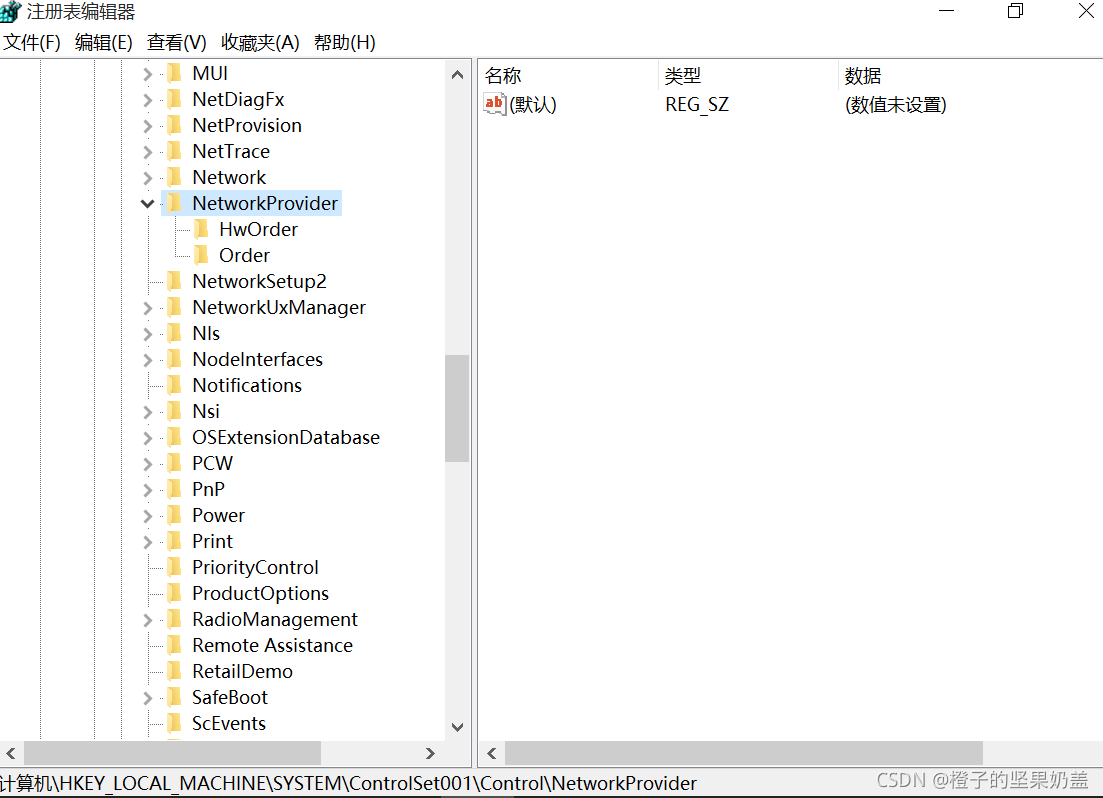The width and height of the screenshot is (1103, 798).
Task: Click the HwOrder folder icon
Action: click(x=202, y=229)
